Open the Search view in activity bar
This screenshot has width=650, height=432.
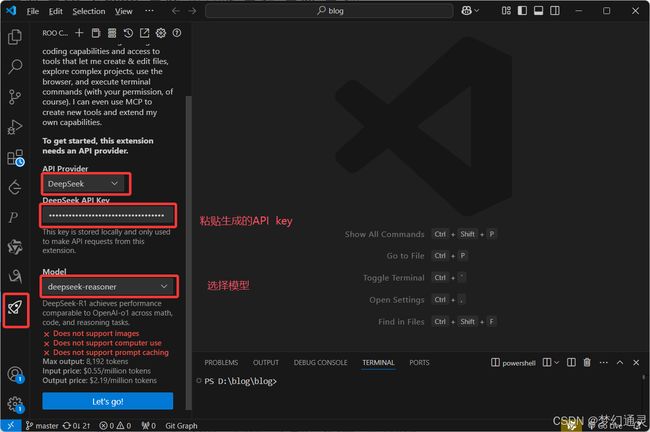click(x=15, y=66)
